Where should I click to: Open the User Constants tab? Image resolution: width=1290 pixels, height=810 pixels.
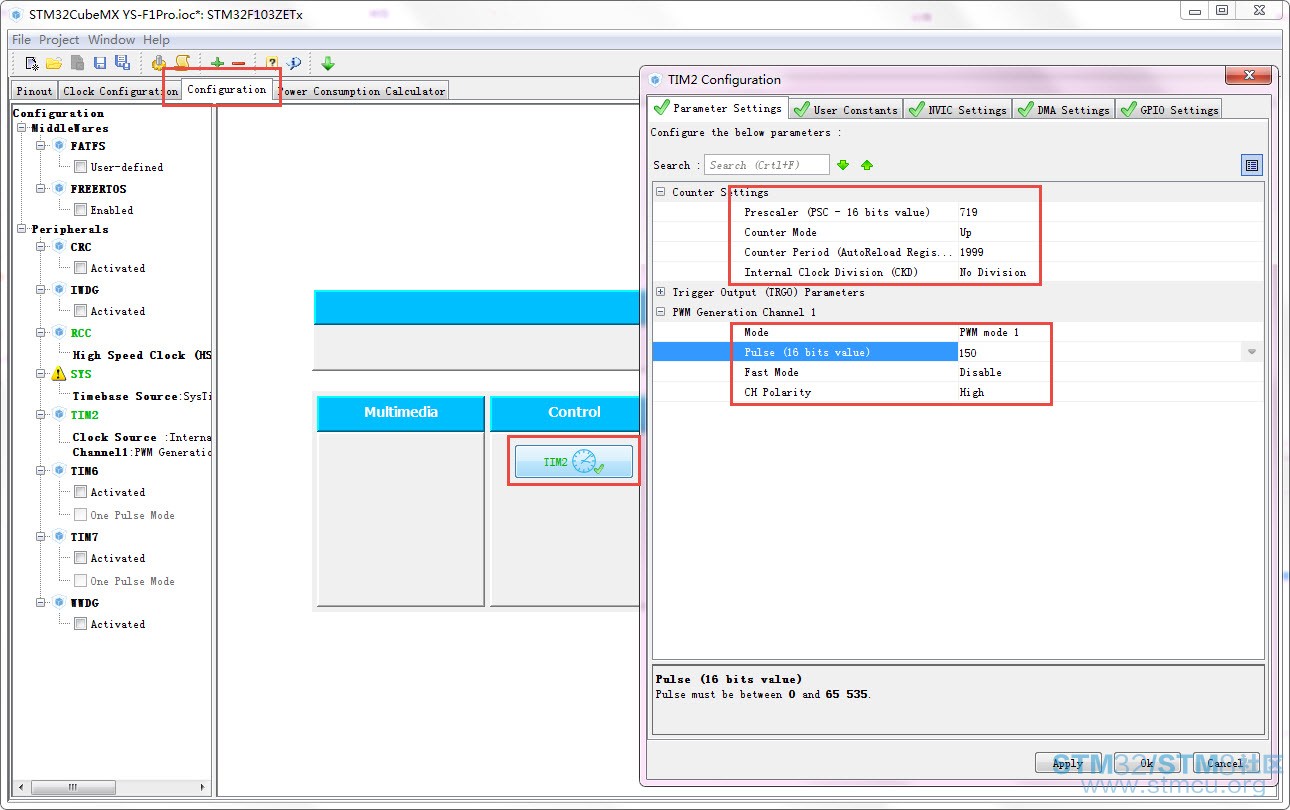845,109
